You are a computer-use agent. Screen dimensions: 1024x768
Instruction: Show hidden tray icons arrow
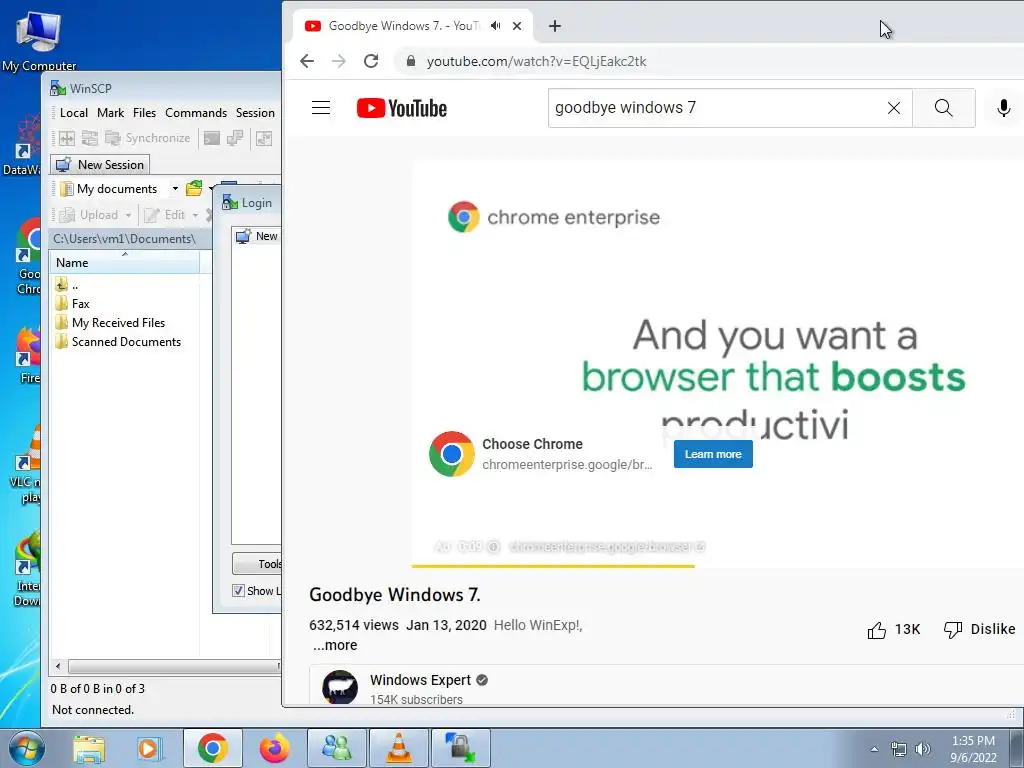(x=874, y=749)
